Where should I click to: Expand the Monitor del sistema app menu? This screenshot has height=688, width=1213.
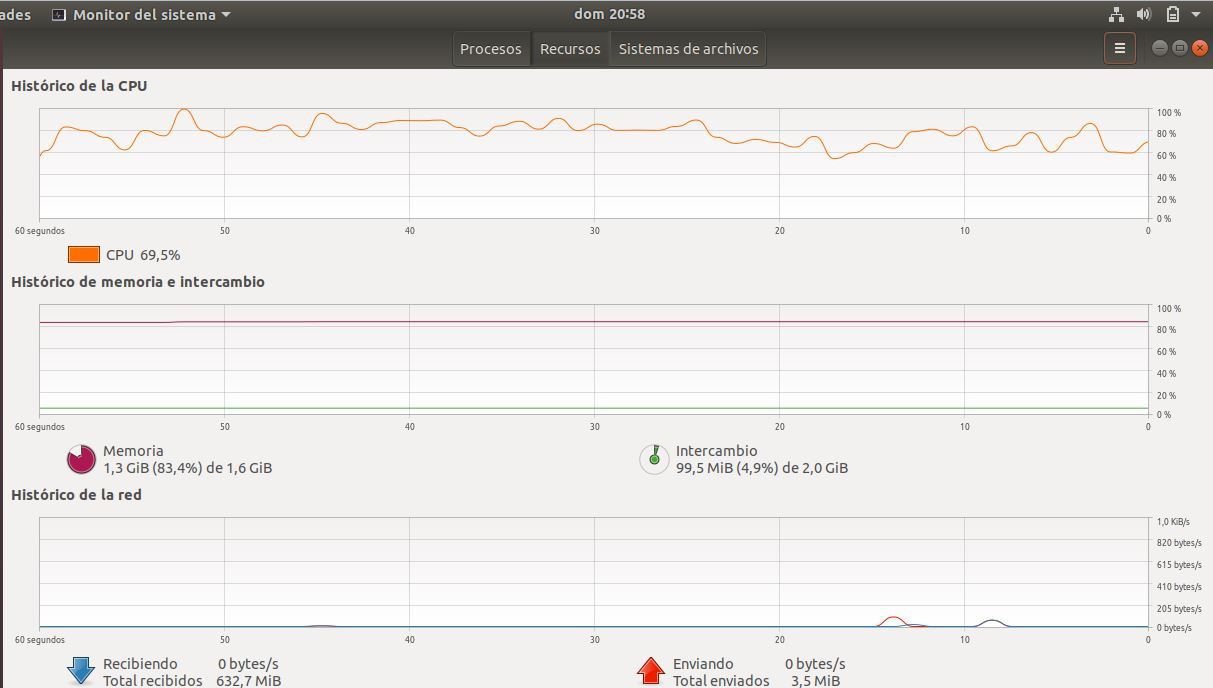coord(141,14)
